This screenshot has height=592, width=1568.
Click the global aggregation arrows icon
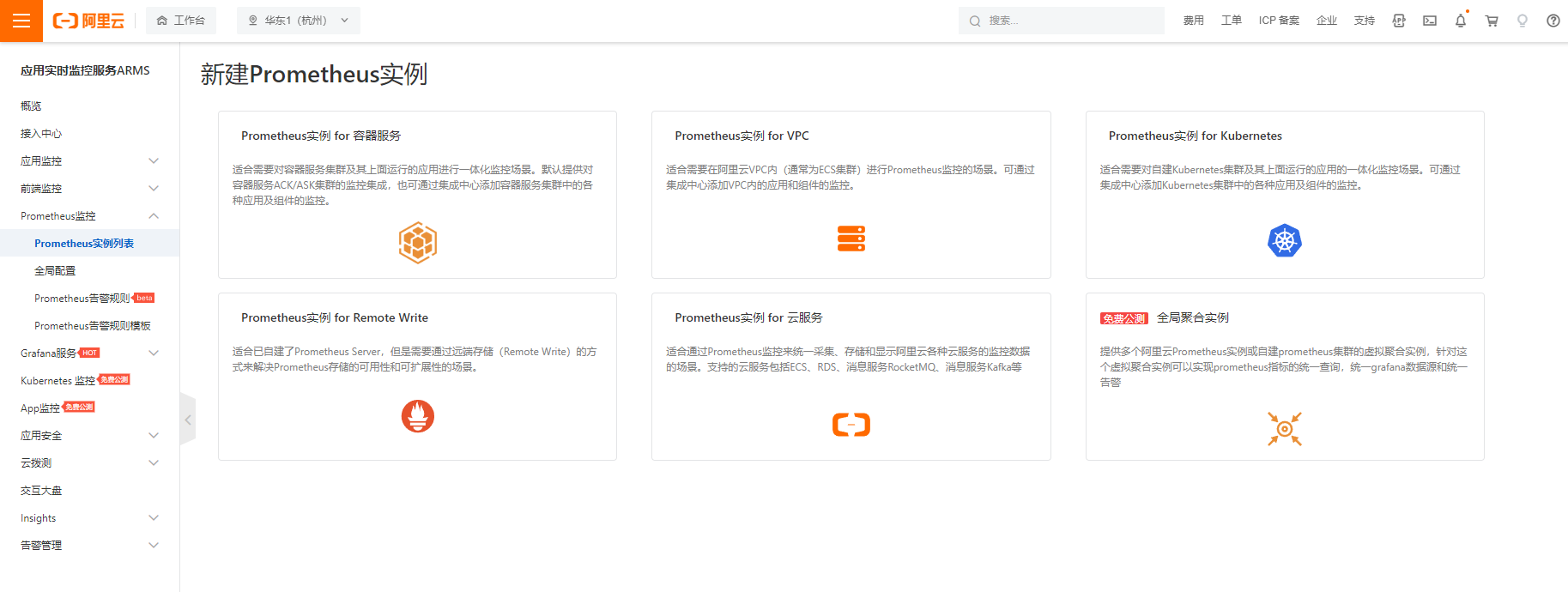(x=1285, y=429)
